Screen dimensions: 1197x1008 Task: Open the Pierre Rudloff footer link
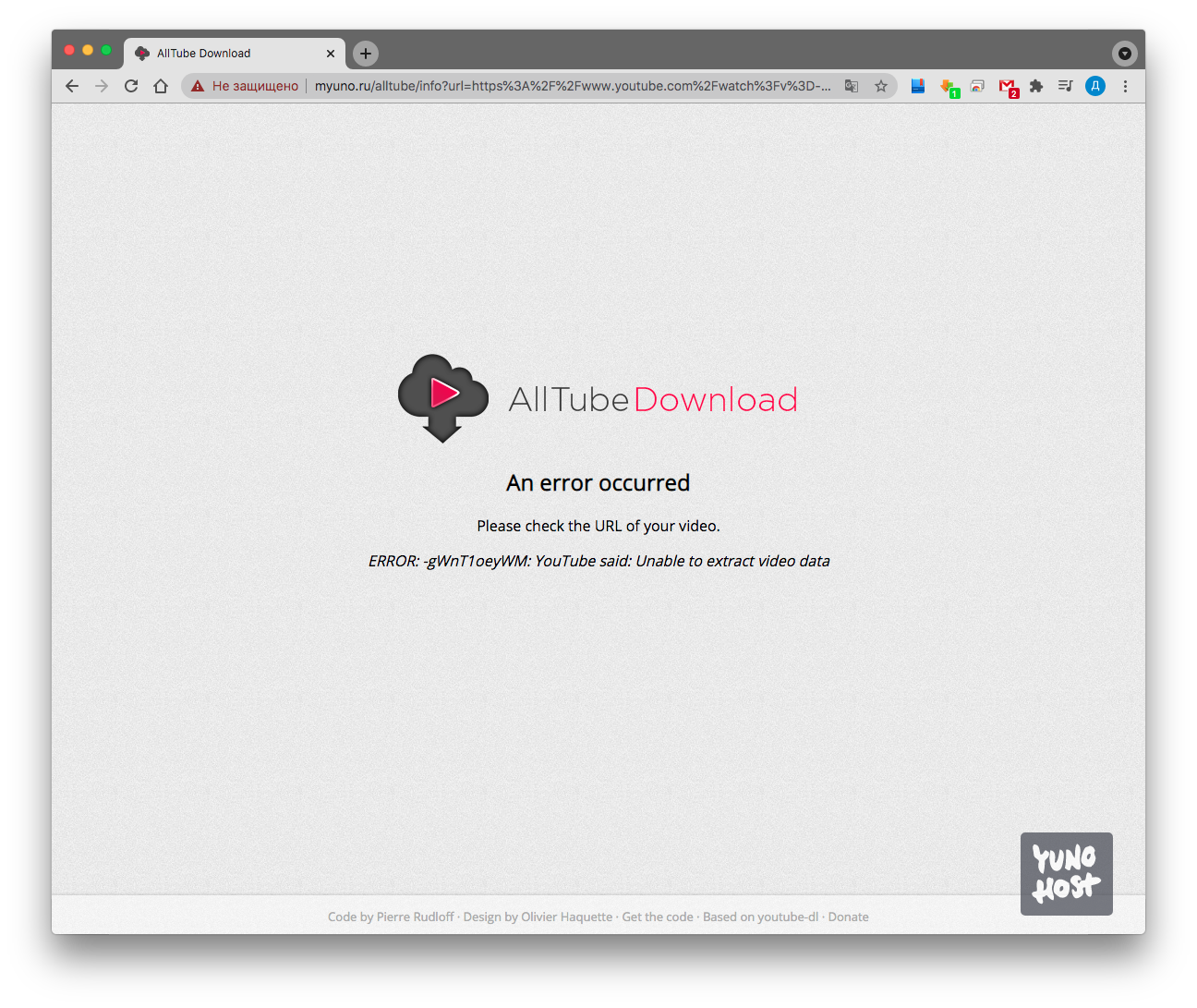[x=415, y=917]
